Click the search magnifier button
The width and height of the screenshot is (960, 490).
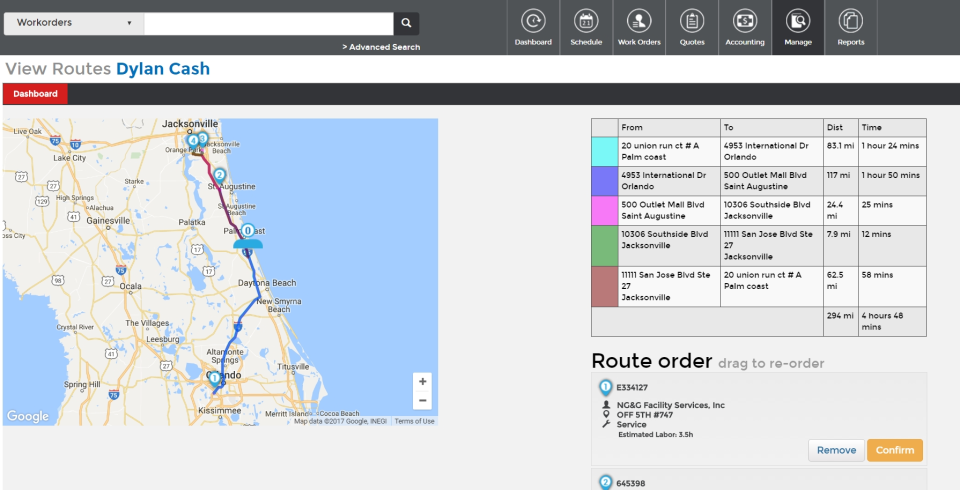click(x=407, y=23)
